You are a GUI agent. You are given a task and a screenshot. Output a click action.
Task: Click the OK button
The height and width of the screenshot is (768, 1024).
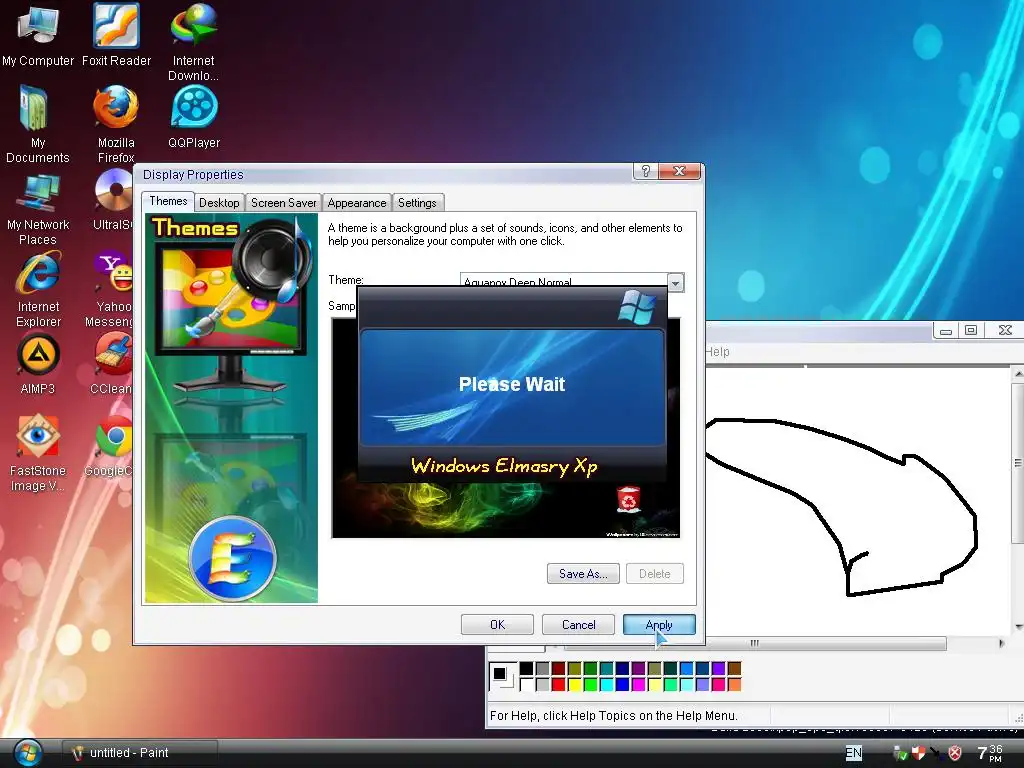pos(497,625)
